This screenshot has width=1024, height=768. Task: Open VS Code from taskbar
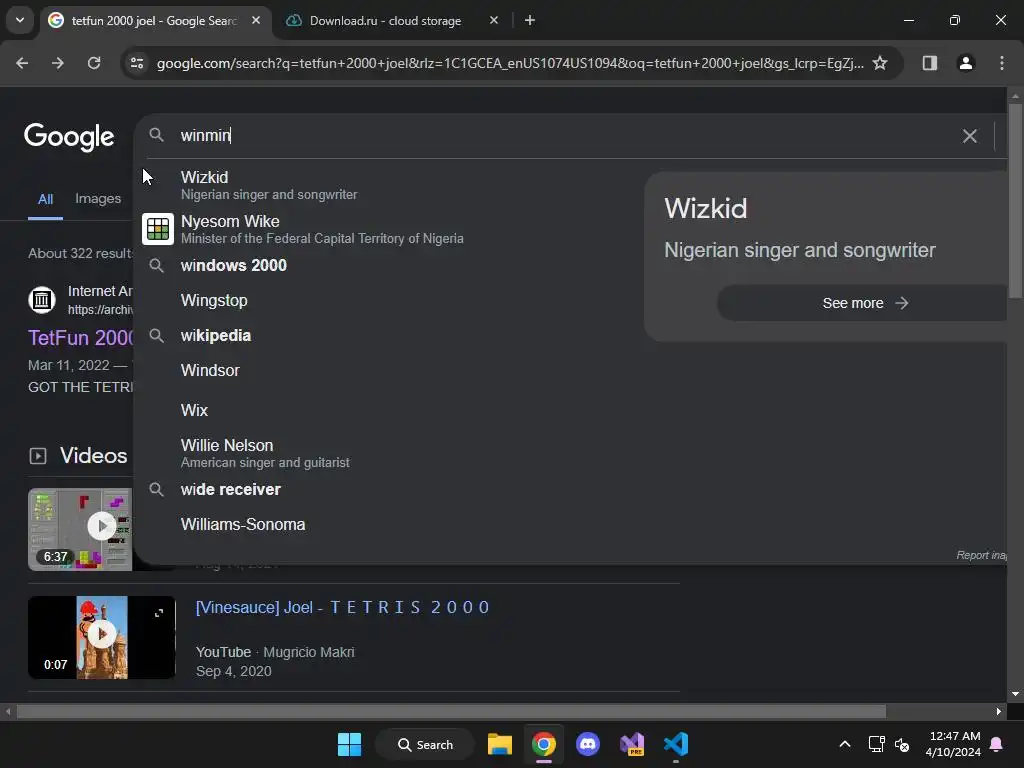(676, 744)
